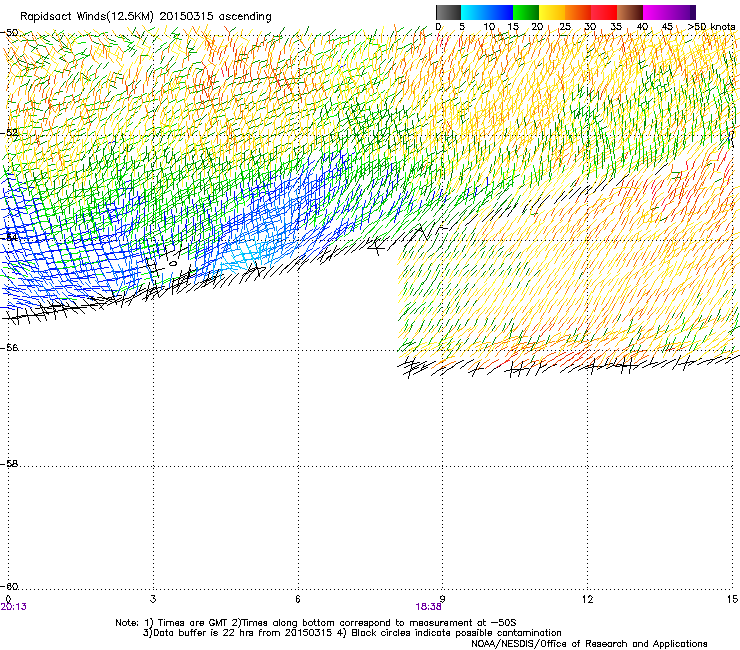740x650 pixels.
Task: Click the 'NOAA/NESDIS/Office of Research and Applications' credit
Action: 589,644
